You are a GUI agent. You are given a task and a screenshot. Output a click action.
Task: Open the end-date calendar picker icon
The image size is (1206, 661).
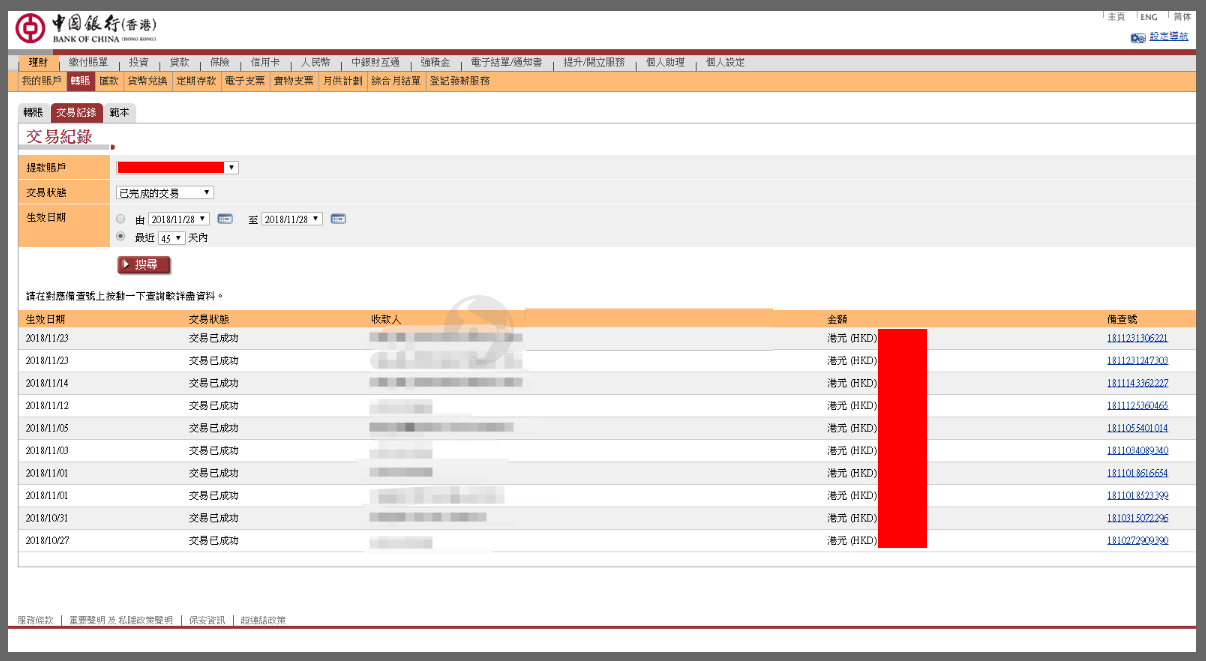pos(338,219)
